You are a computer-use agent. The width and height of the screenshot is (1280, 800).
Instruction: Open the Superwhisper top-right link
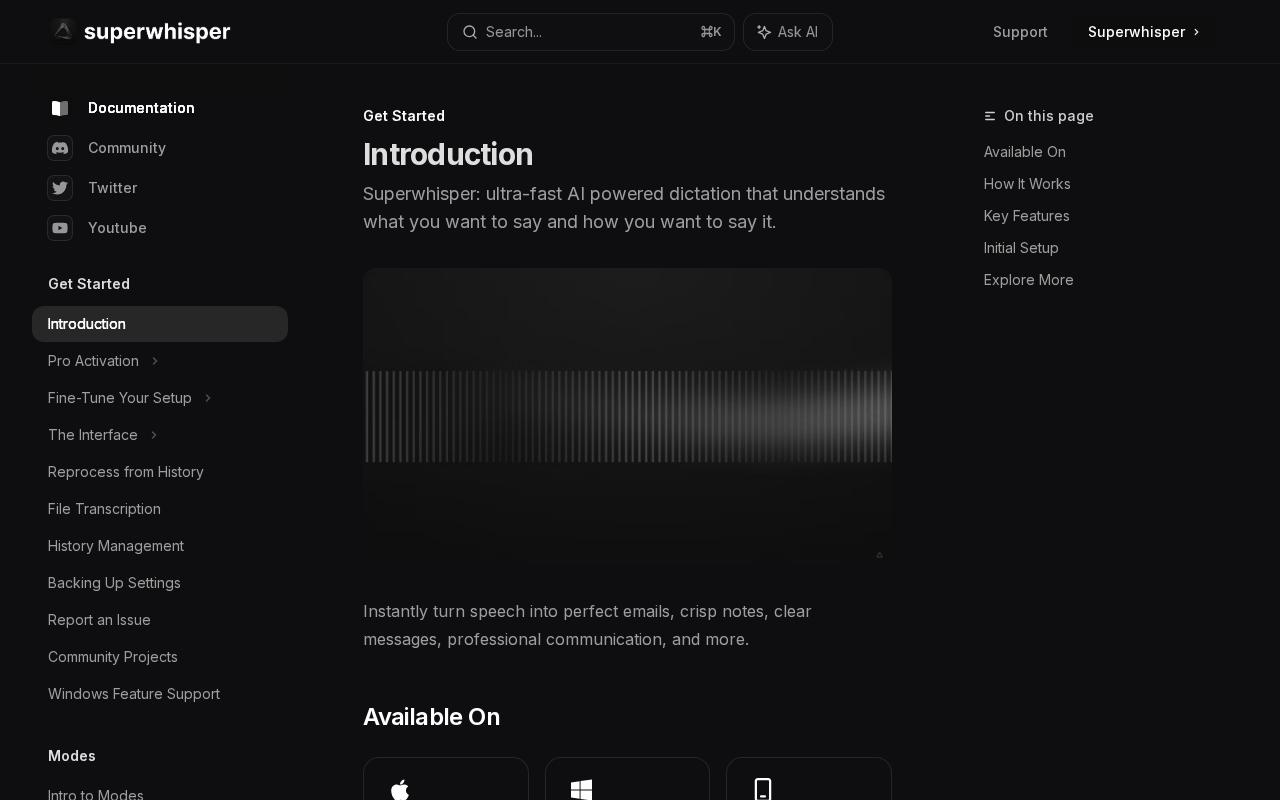pos(1144,32)
